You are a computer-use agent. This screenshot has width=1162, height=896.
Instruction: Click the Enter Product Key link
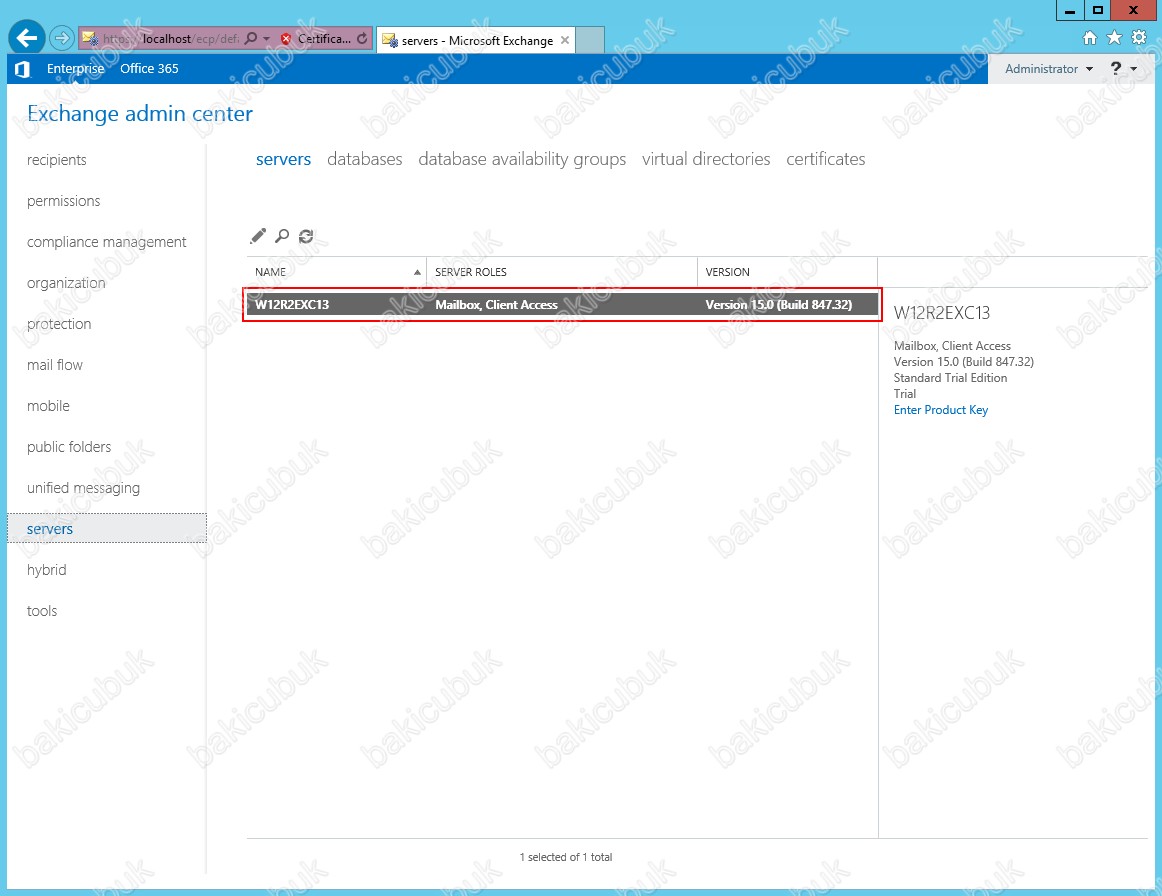(x=941, y=410)
